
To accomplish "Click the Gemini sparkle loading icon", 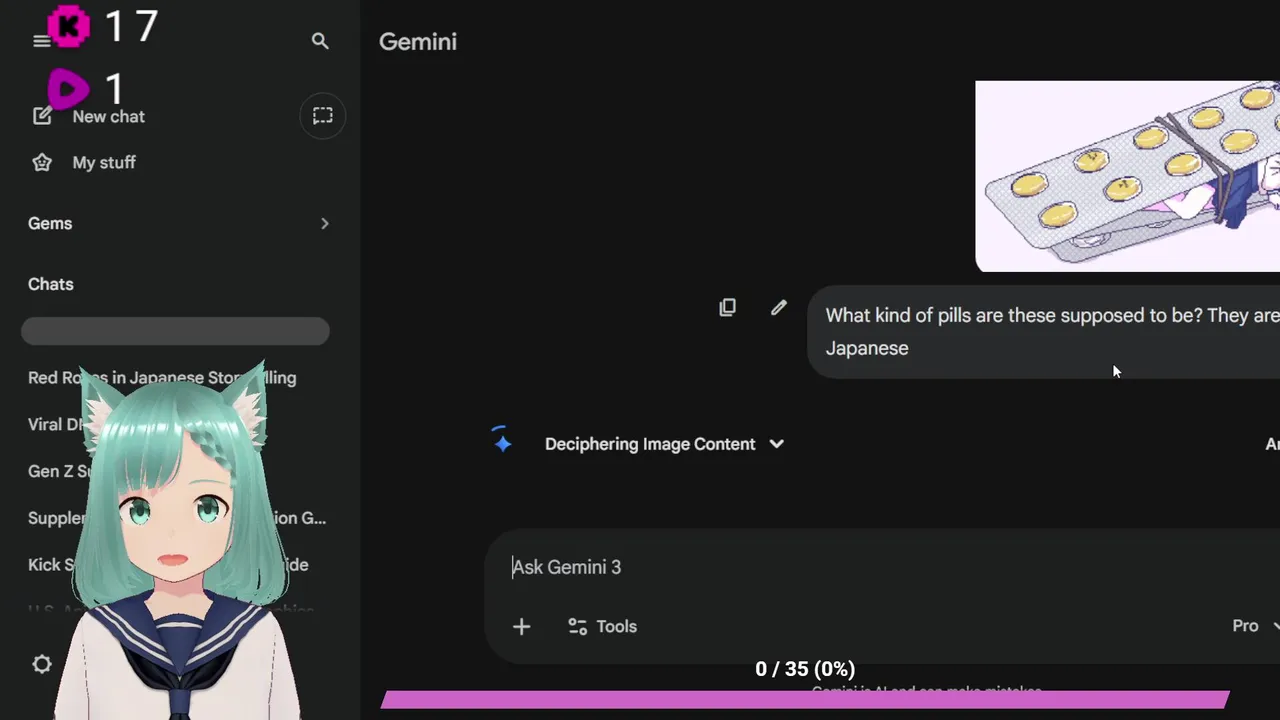I will [502, 441].
